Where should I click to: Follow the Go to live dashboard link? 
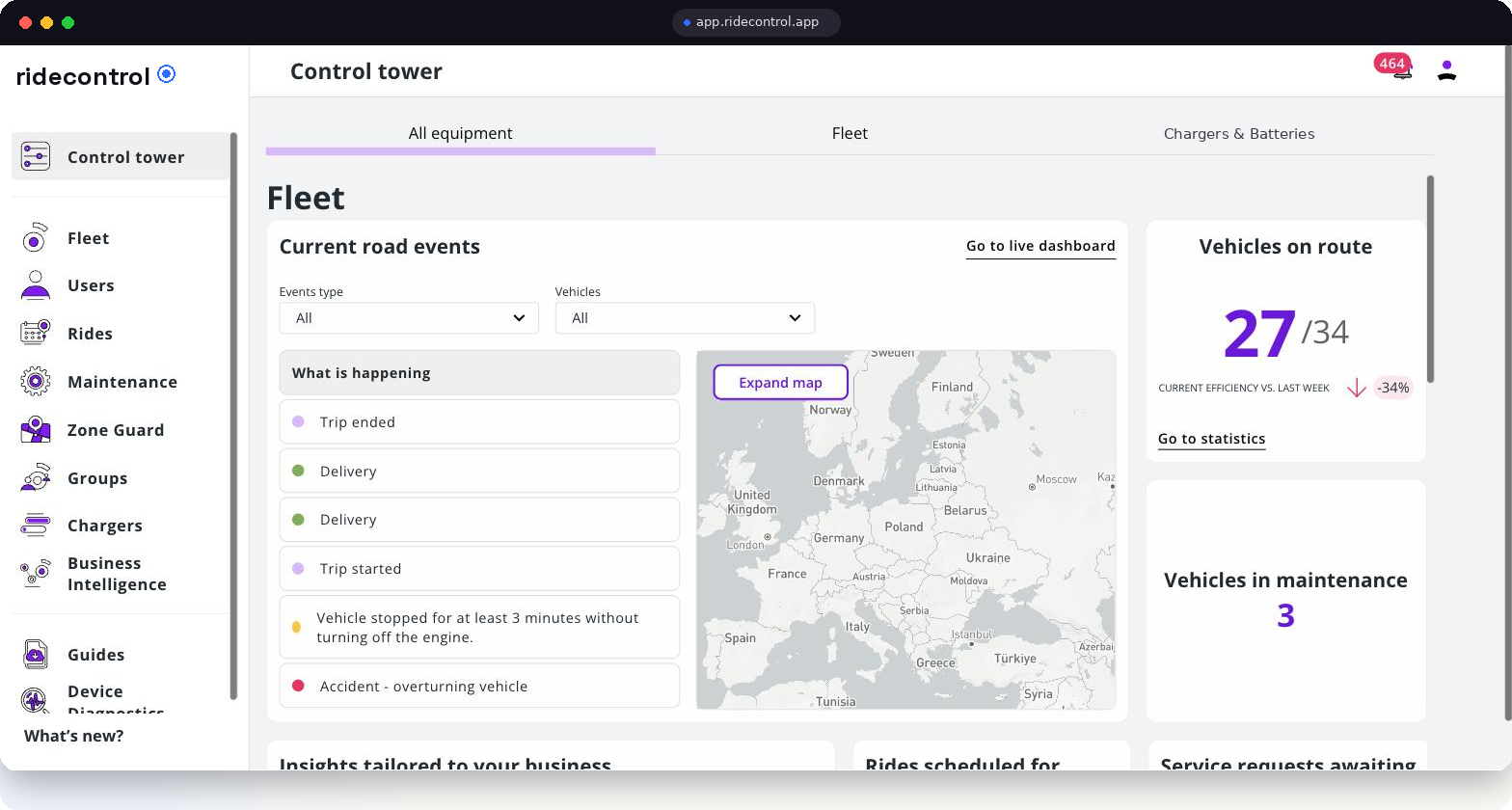[x=1040, y=246]
